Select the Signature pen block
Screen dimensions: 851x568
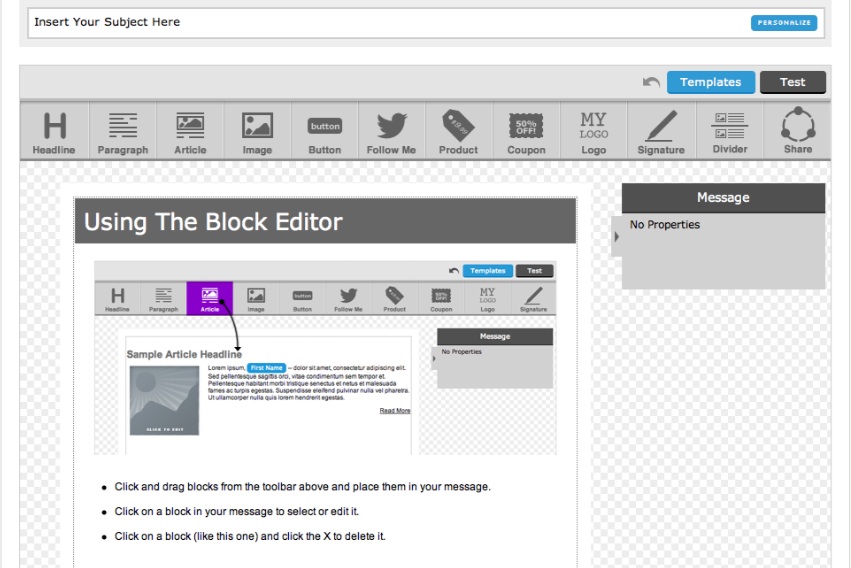pyautogui.click(x=661, y=132)
